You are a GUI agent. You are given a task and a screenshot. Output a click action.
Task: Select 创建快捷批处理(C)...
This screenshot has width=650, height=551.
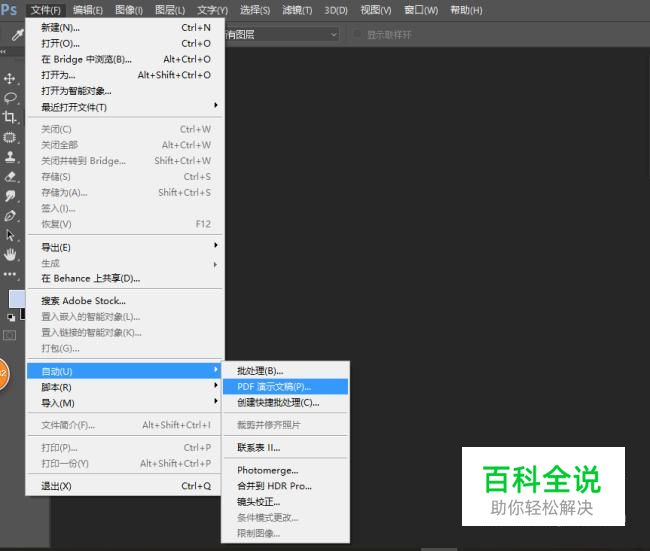tap(285, 403)
